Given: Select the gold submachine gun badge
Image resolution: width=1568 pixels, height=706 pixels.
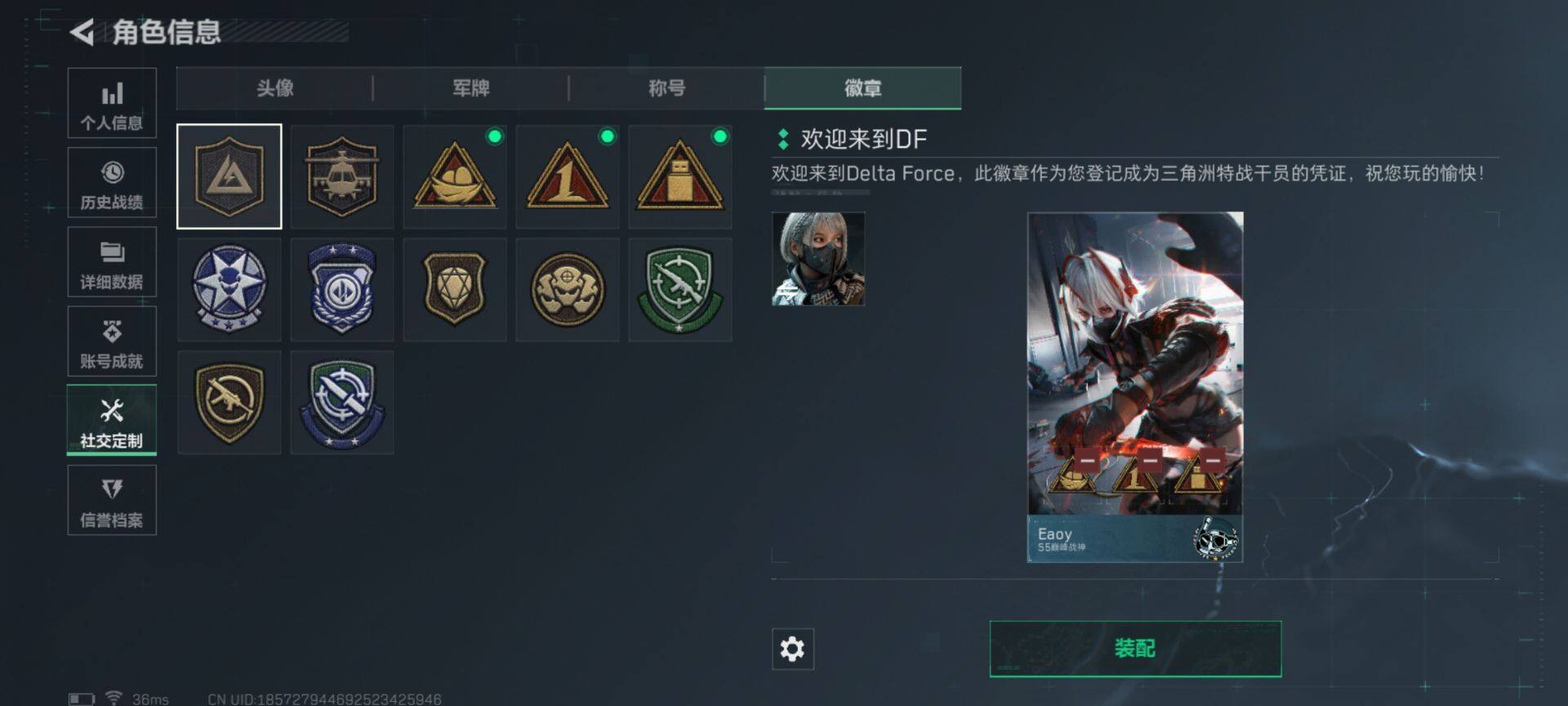Looking at the screenshot, I should [x=229, y=403].
